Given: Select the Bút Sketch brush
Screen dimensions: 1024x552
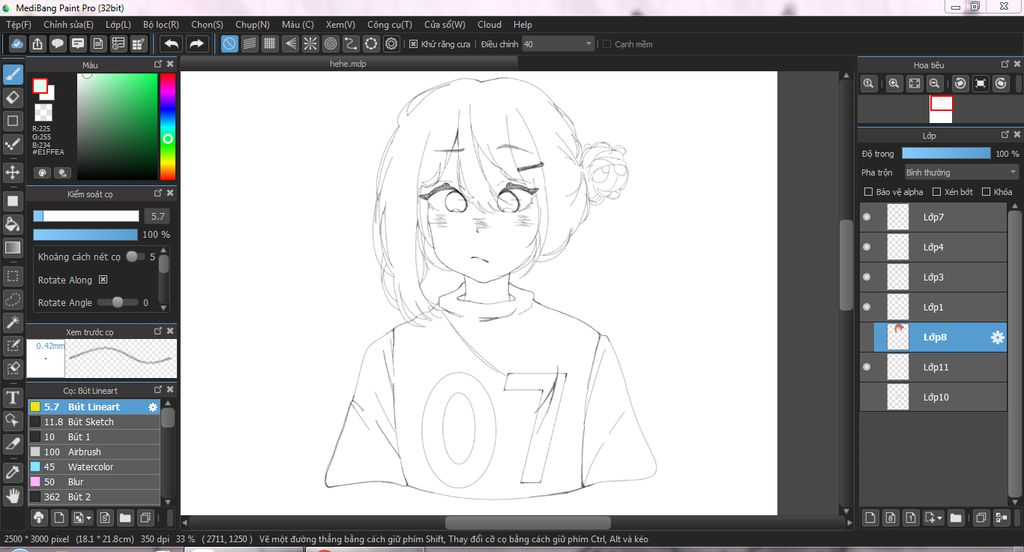Looking at the screenshot, I should click(x=94, y=422).
